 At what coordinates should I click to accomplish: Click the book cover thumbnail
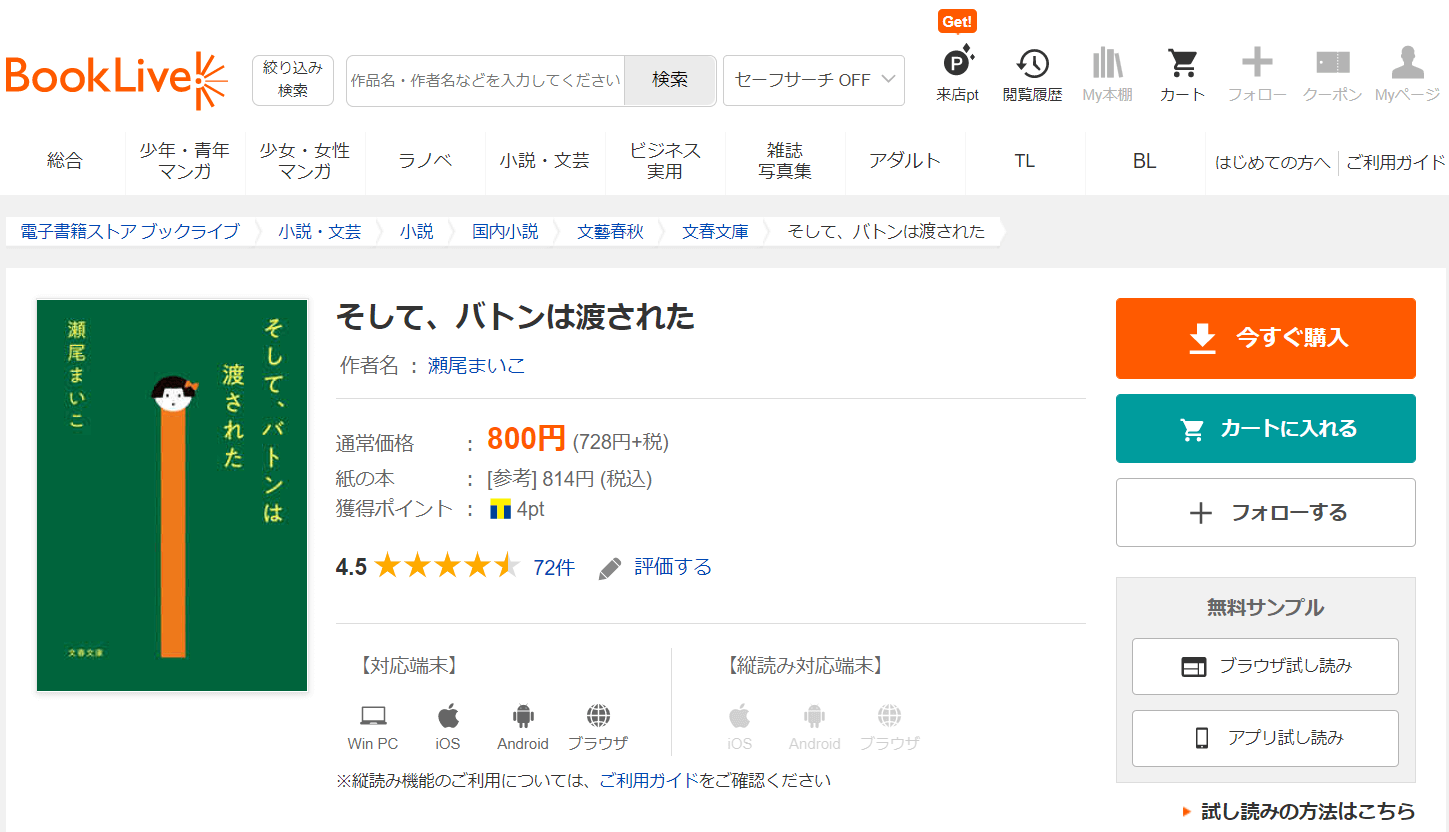(172, 495)
